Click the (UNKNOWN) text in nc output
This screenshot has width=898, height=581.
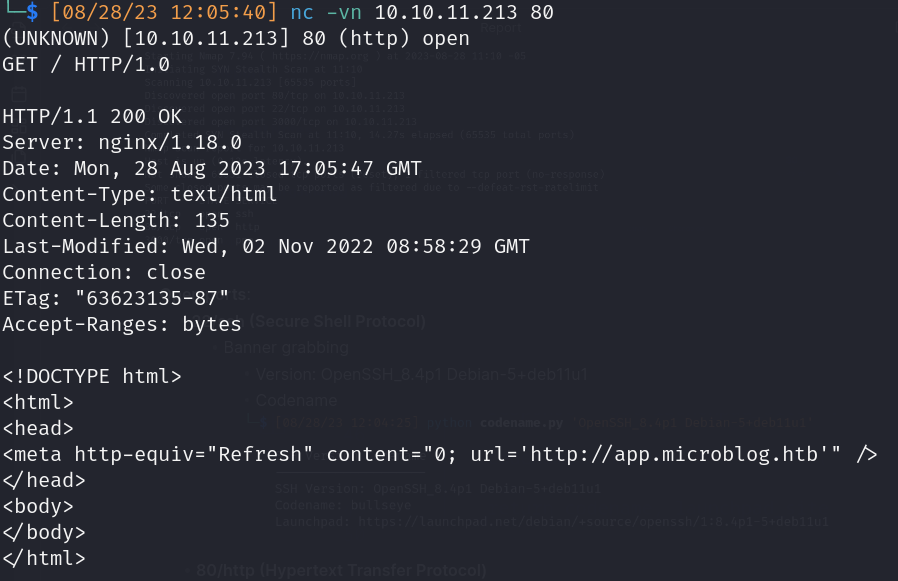[x=56, y=38]
